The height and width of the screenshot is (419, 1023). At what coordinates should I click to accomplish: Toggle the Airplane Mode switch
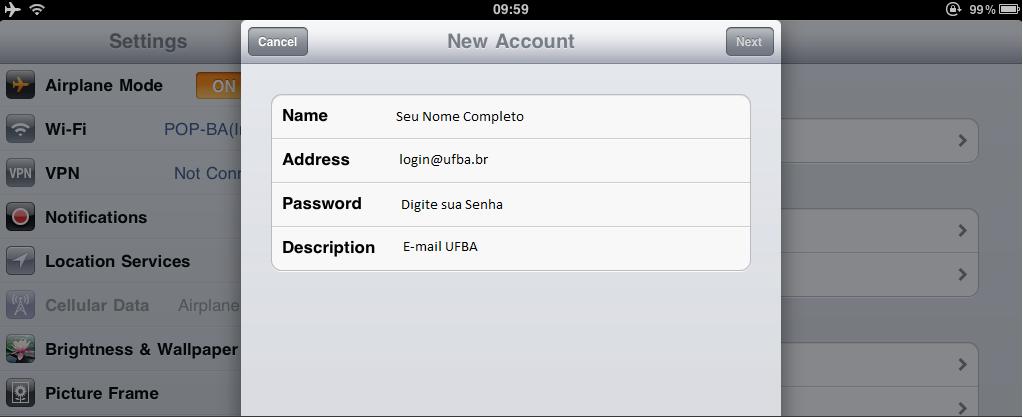click(x=219, y=86)
